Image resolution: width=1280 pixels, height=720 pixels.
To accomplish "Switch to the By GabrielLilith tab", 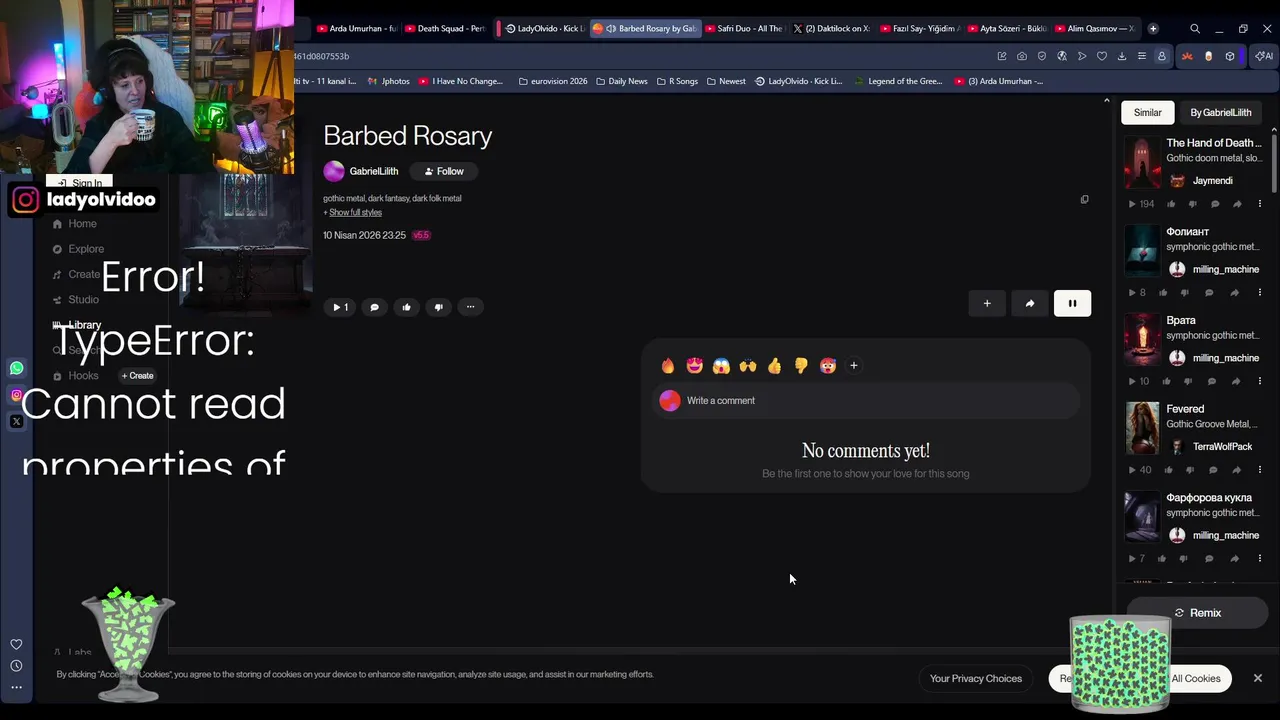I will click(x=1220, y=112).
